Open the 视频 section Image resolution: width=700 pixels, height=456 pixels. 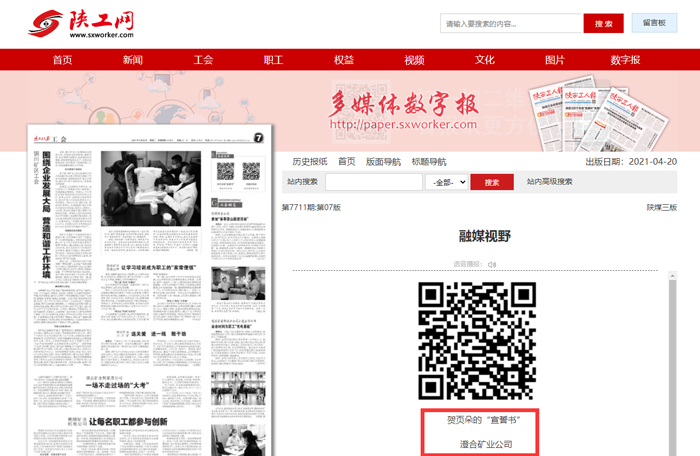coord(414,60)
